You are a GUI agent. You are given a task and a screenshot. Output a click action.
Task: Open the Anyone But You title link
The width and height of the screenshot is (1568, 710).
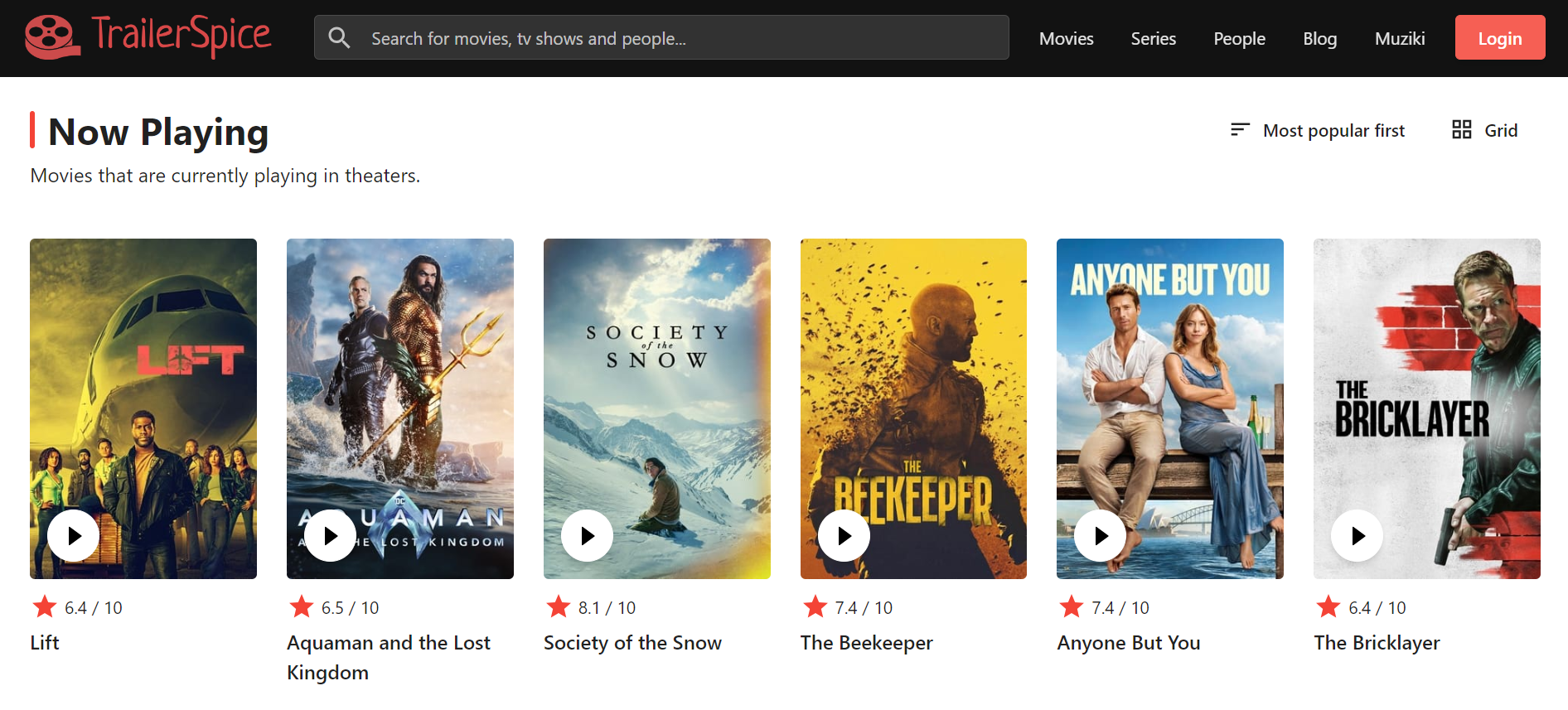click(x=1128, y=643)
